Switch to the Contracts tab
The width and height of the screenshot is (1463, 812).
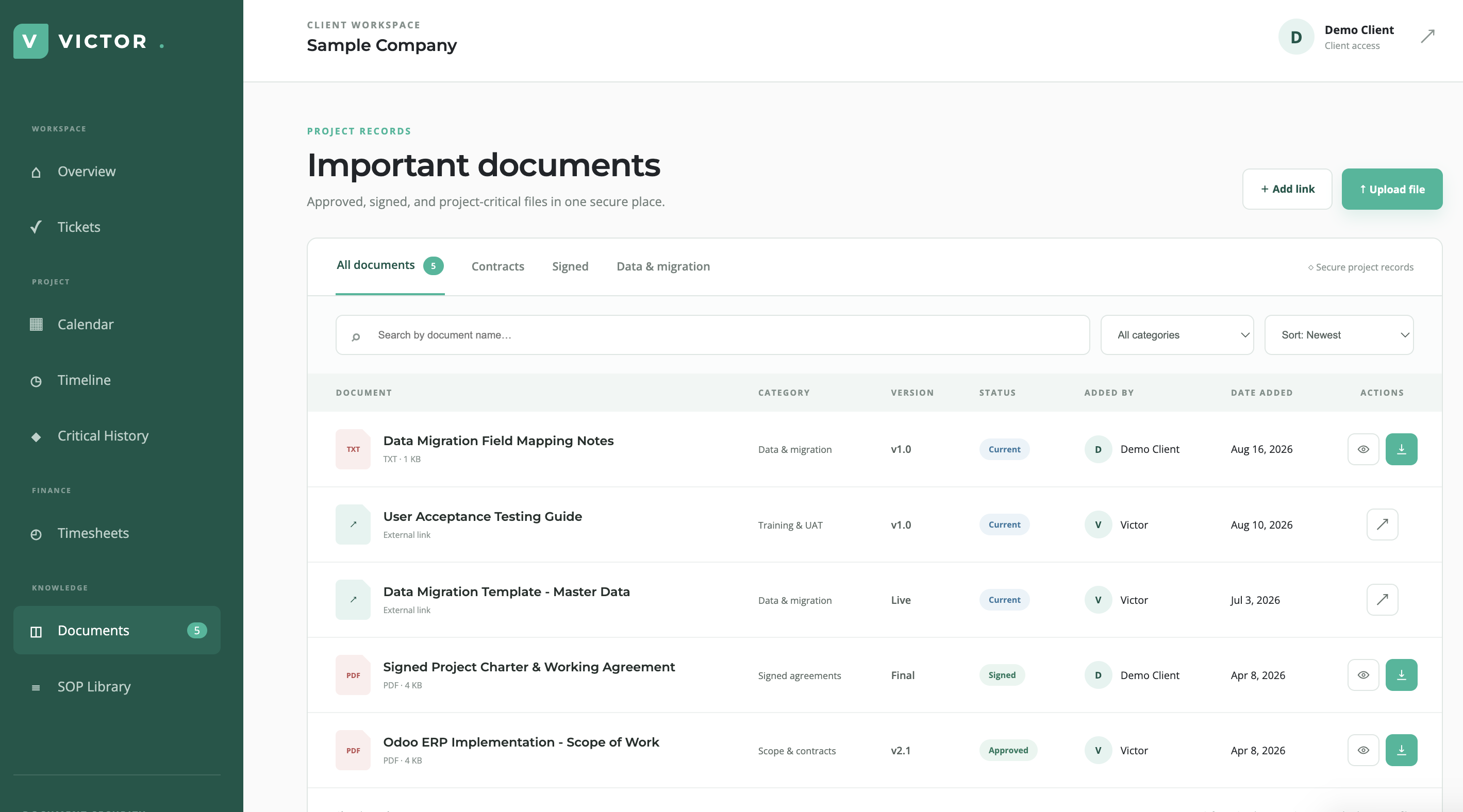click(497, 266)
